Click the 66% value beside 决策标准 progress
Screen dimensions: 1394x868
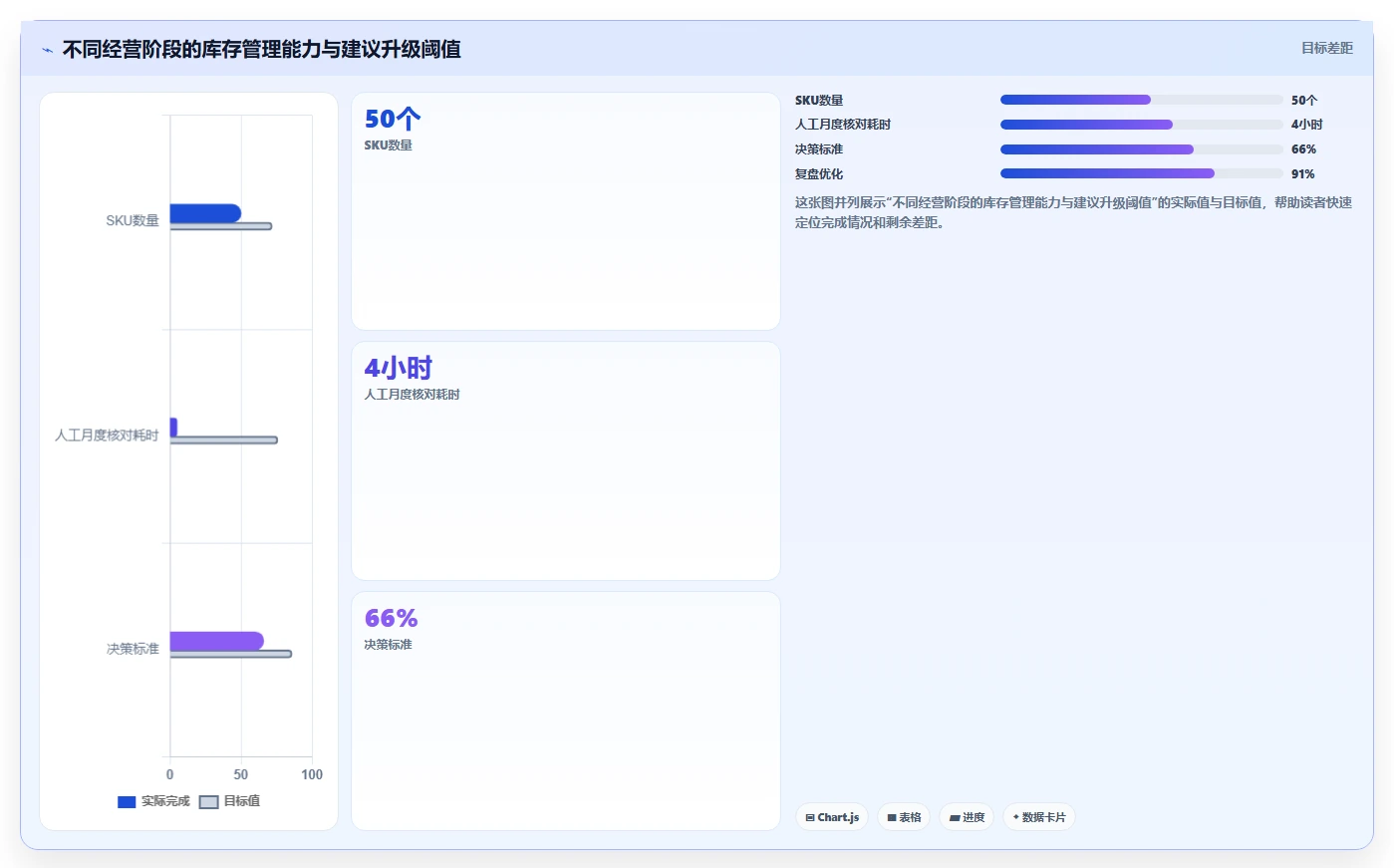(1303, 149)
